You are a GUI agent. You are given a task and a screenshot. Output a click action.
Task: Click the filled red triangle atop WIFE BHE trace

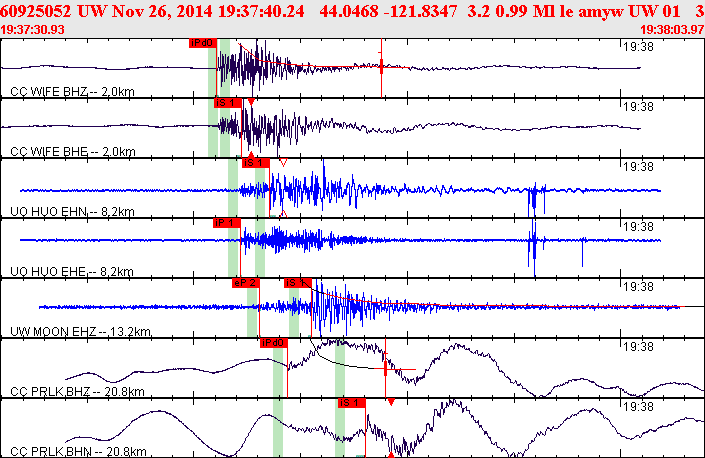[251, 102]
